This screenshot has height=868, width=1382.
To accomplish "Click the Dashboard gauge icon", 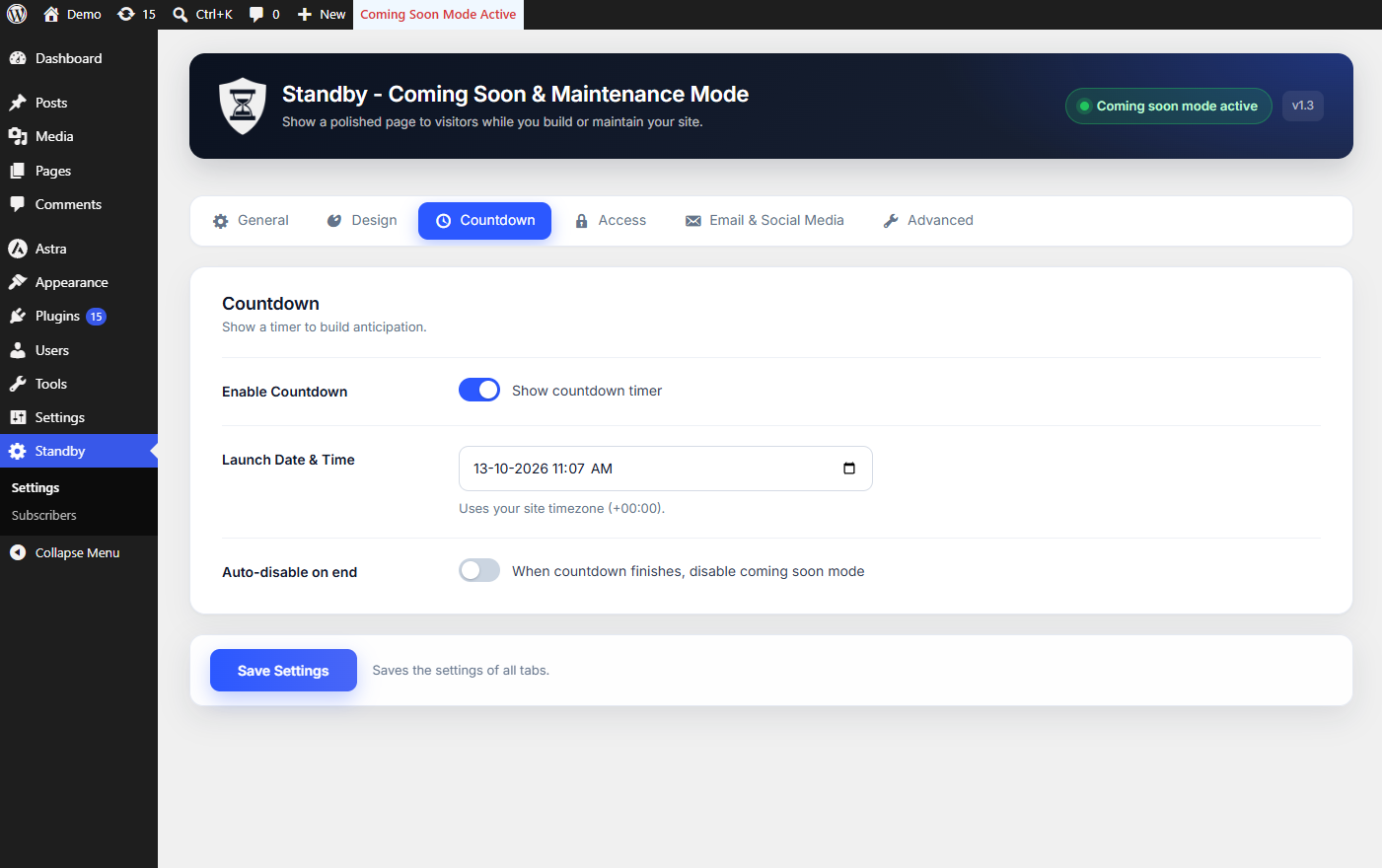I will click(18, 58).
